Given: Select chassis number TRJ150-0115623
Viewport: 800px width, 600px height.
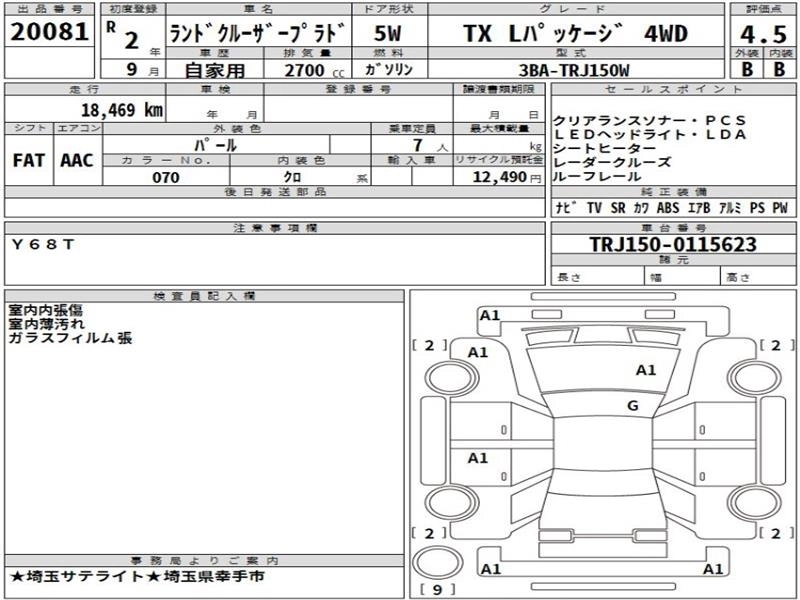Looking at the screenshot, I should coord(673,244).
